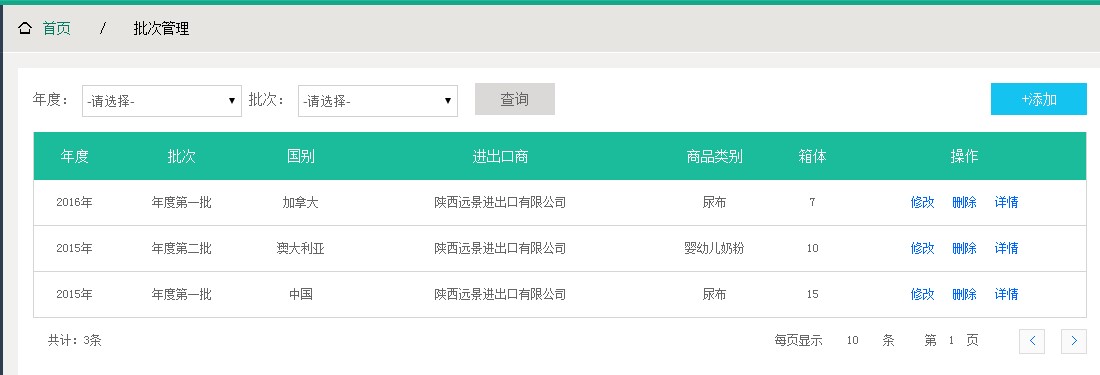1100x375 pixels.
Task: Click the 进出口商 column header
Action: click(x=500, y=156)
